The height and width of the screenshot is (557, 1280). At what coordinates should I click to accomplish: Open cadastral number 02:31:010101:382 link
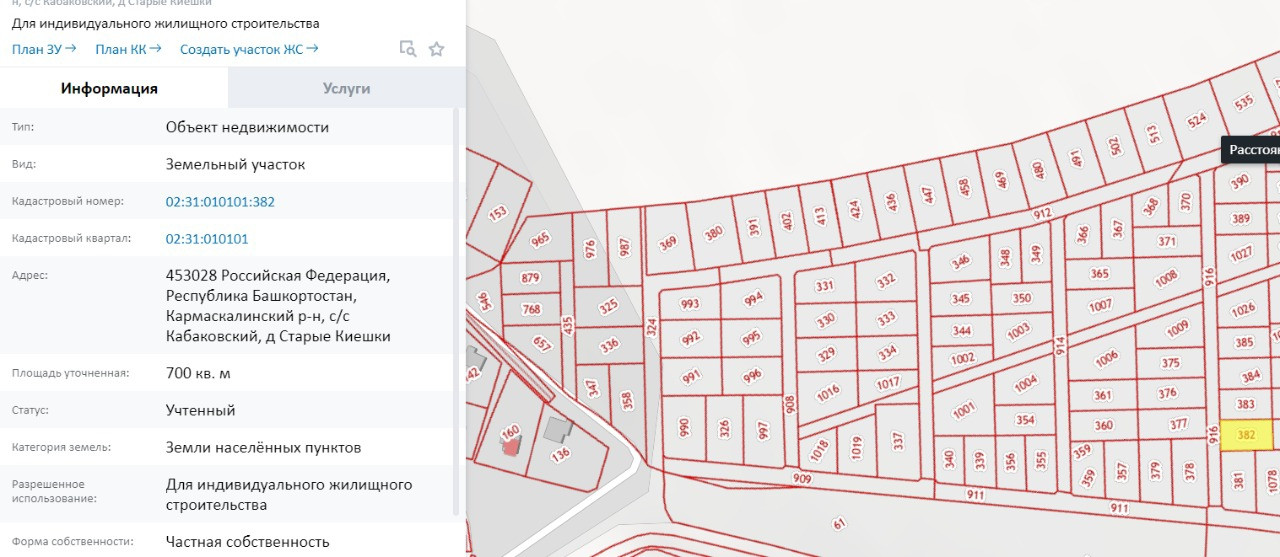pyautogui.click(x=220, y=202)
